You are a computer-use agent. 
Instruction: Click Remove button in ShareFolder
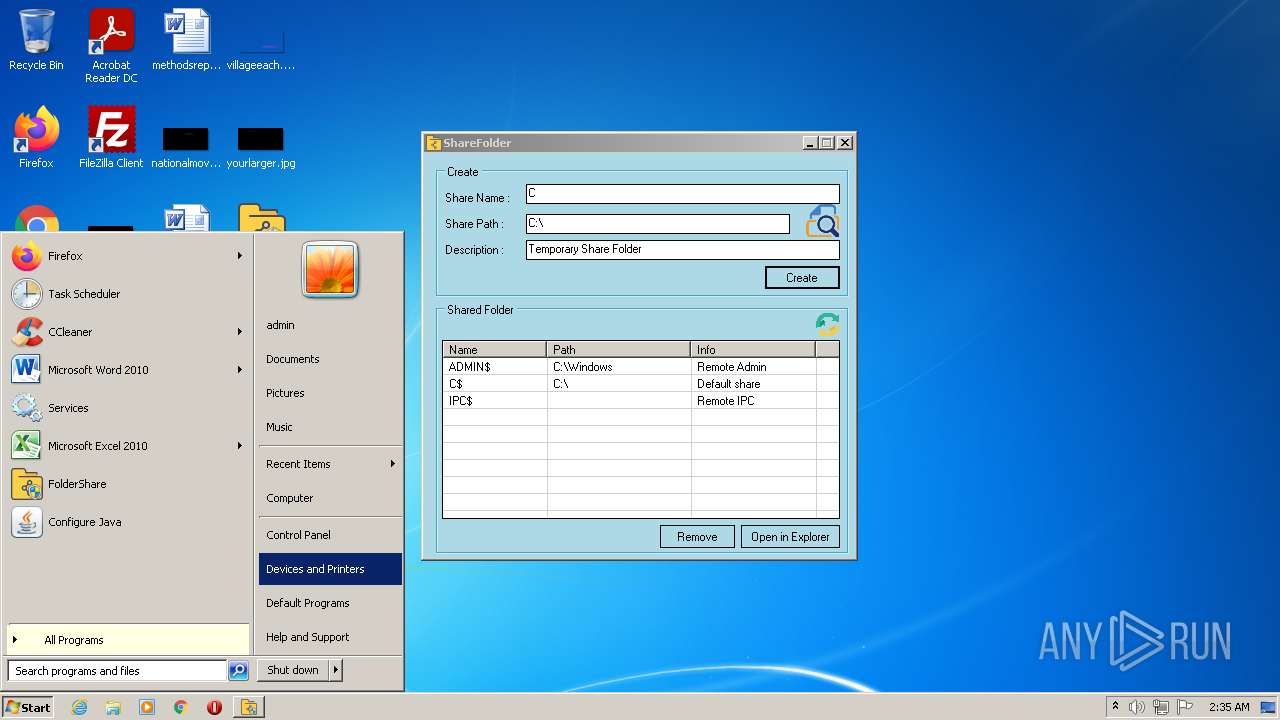click(x=697, y=537)
